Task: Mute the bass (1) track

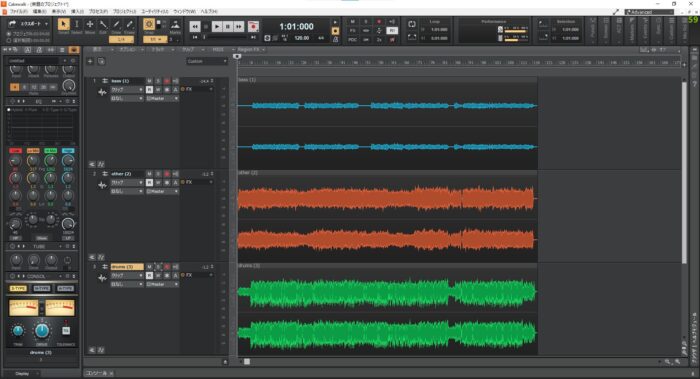Action: click(x=149, y=81)
